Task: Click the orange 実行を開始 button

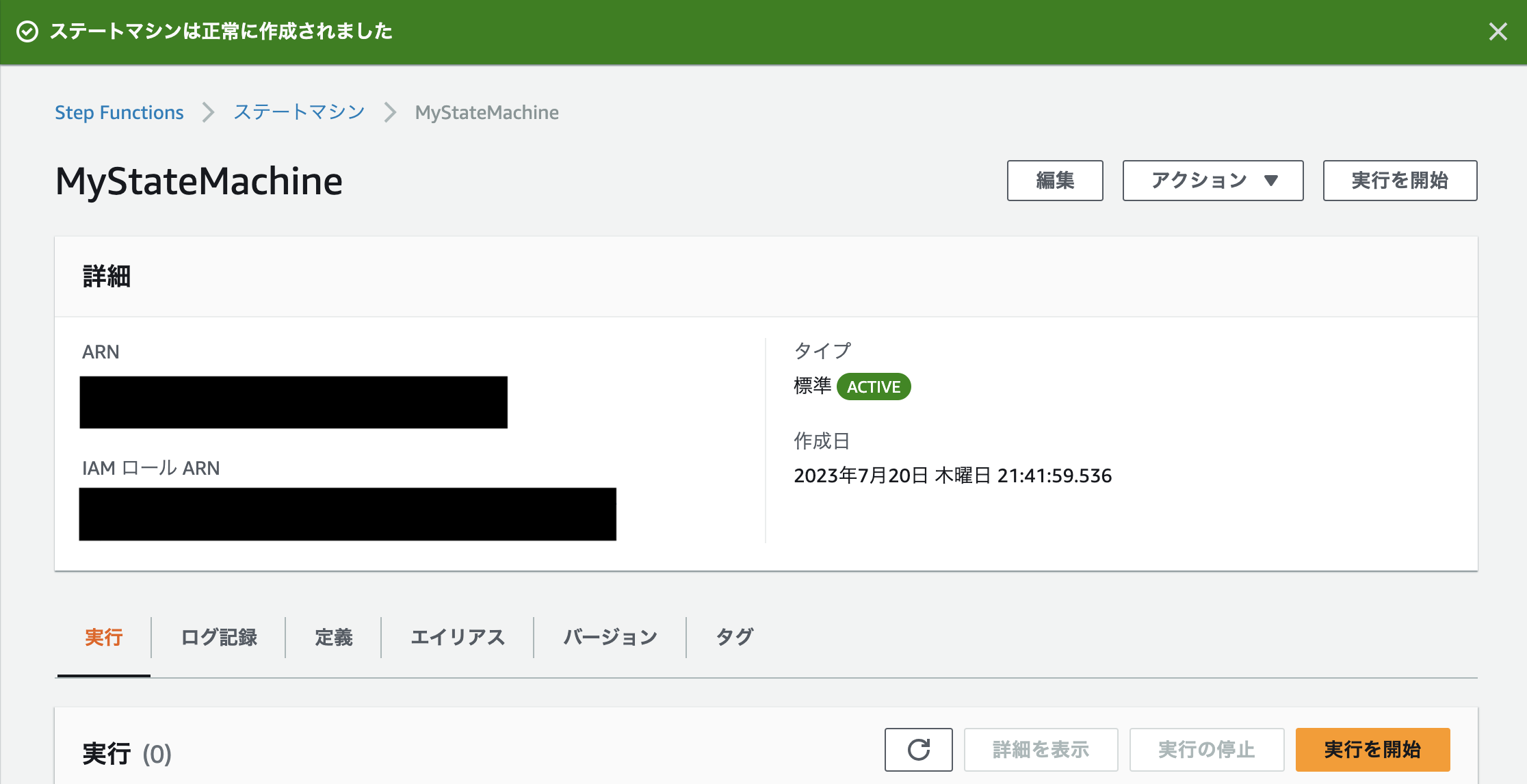Action: (x=1372, y=749)
